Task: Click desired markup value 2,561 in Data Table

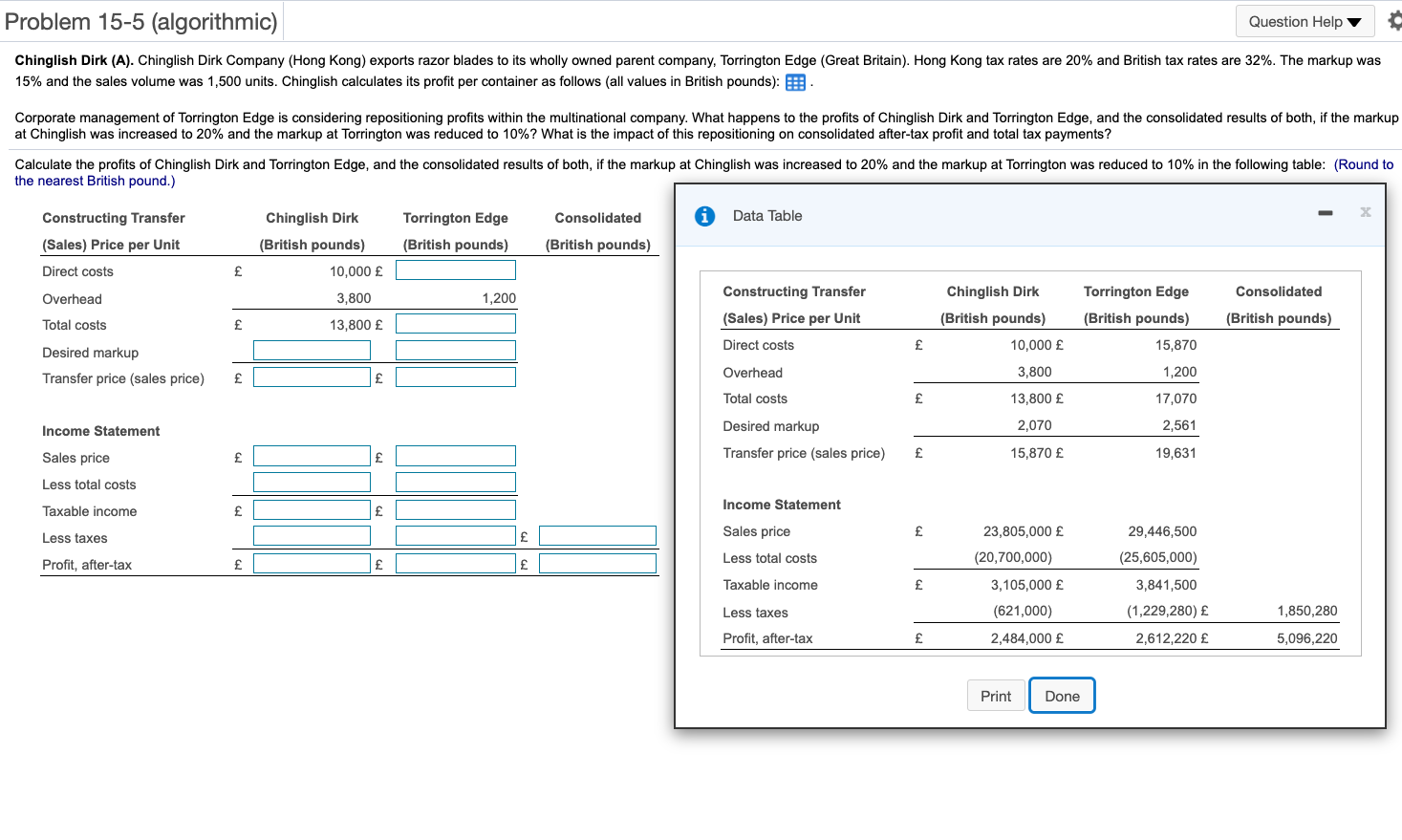Action: (1179, 425)
